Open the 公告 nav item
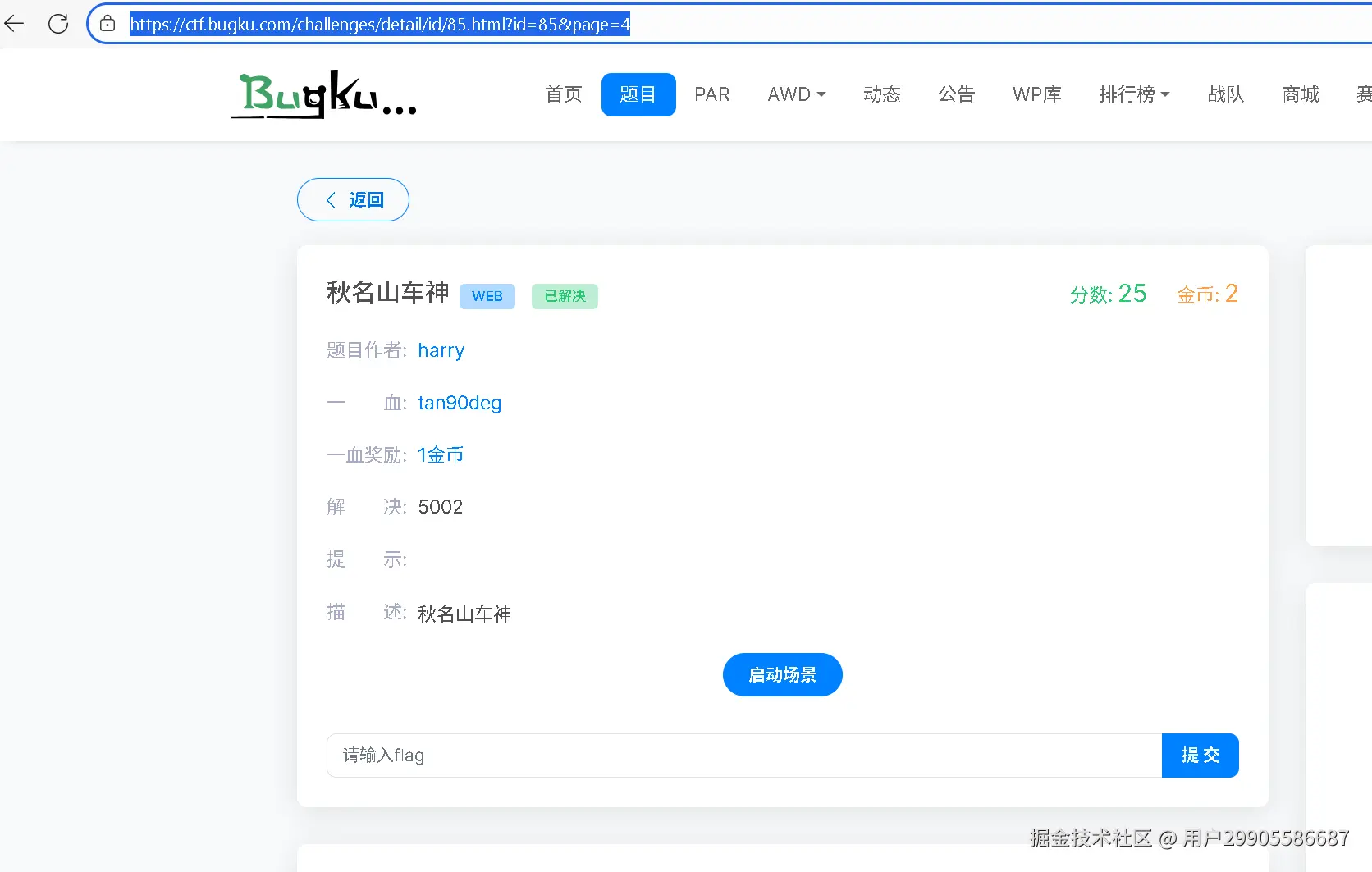 (x=957, y=94)
